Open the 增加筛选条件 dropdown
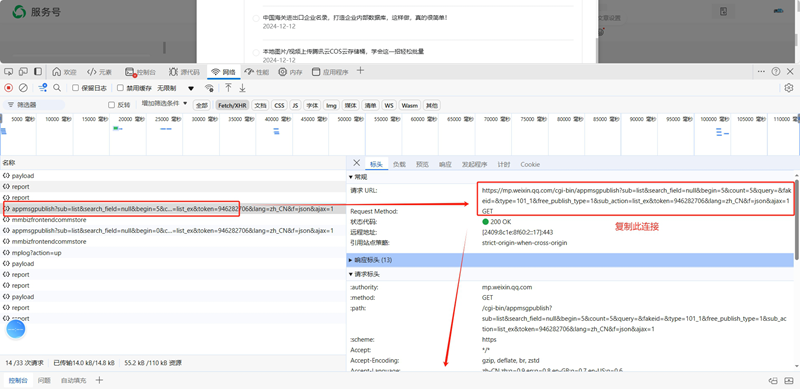800x389 pixels. pyautogui.click(x=164, y=104)
